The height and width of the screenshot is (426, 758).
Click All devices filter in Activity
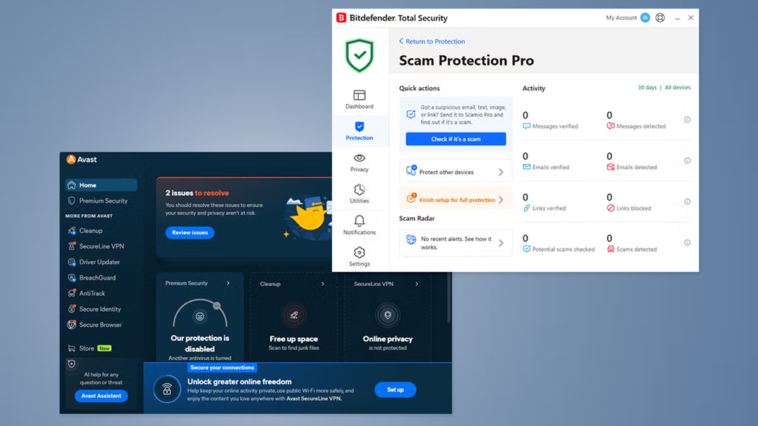[678, 88]
